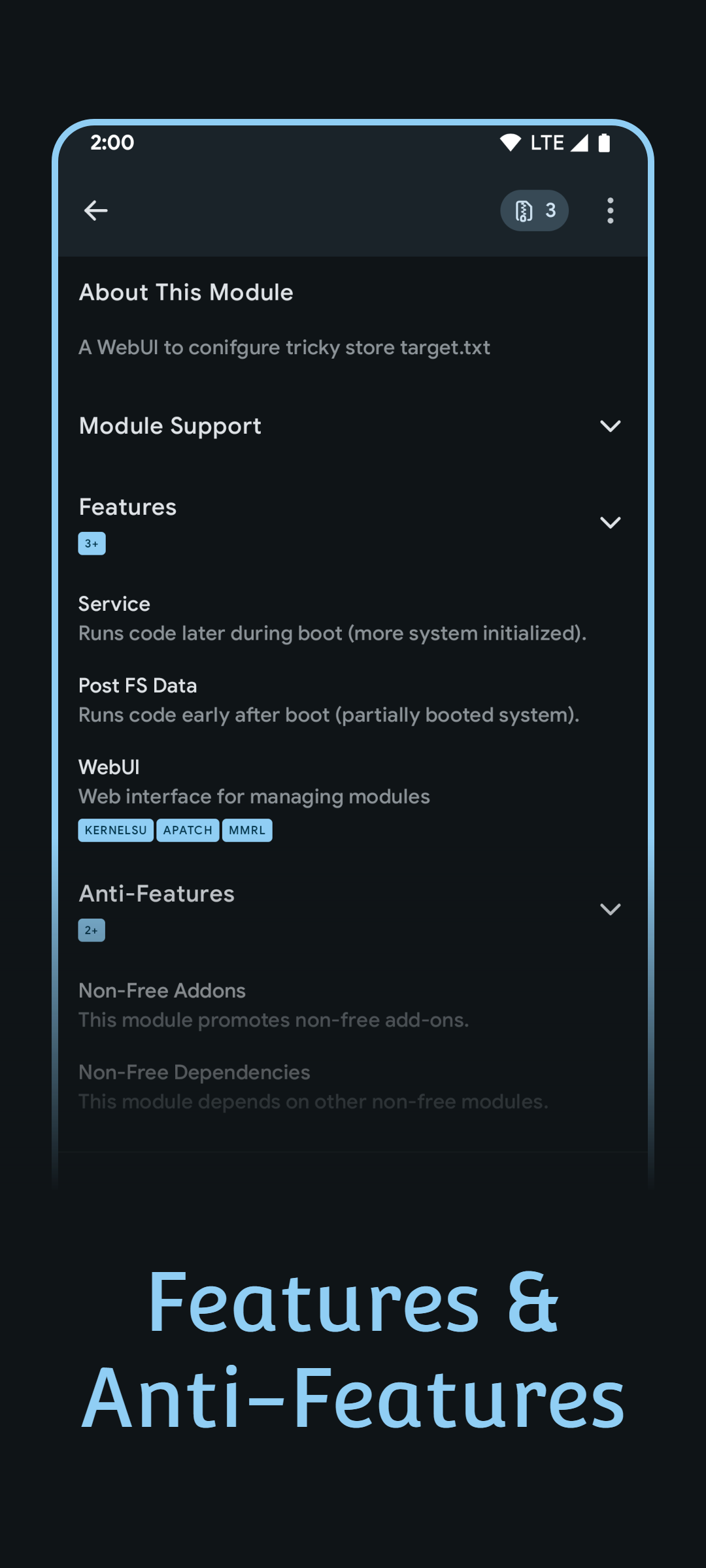Navigate back using the arrow icon
Image resolution: width=706 pixels, height=1568 pixels.
point(95,210)
